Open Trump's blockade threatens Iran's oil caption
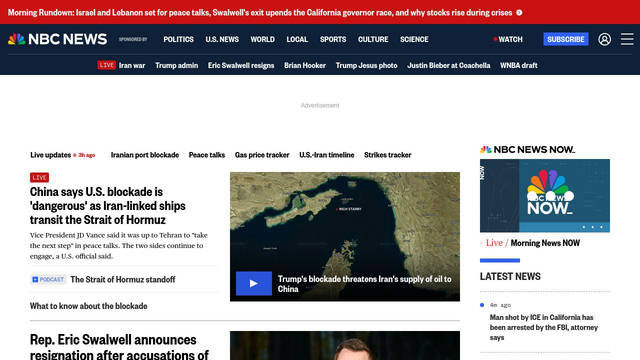This screenshot has height=360, width=640. (x=364, y=284)
